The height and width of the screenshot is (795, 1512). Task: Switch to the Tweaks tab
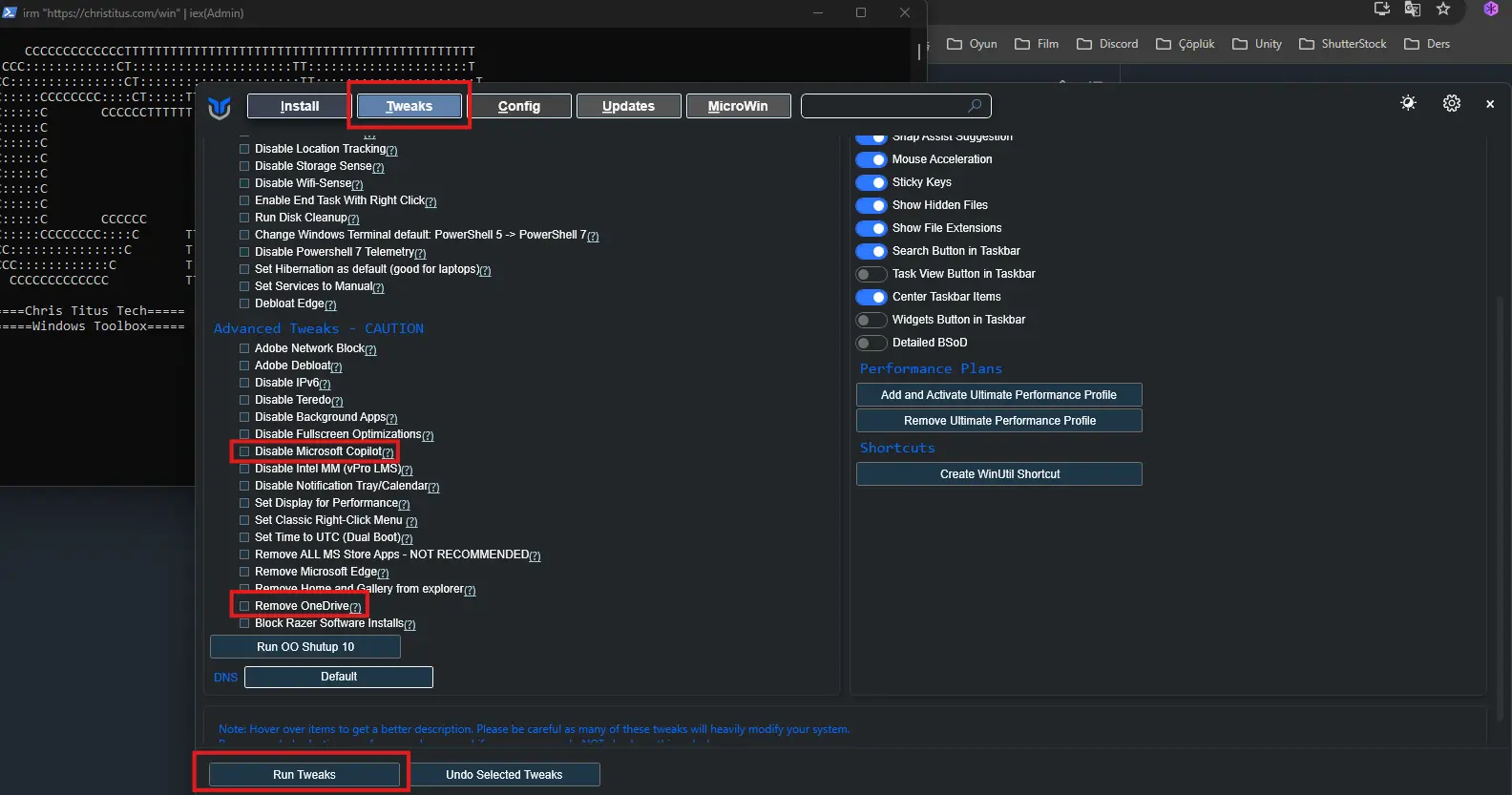409,106
